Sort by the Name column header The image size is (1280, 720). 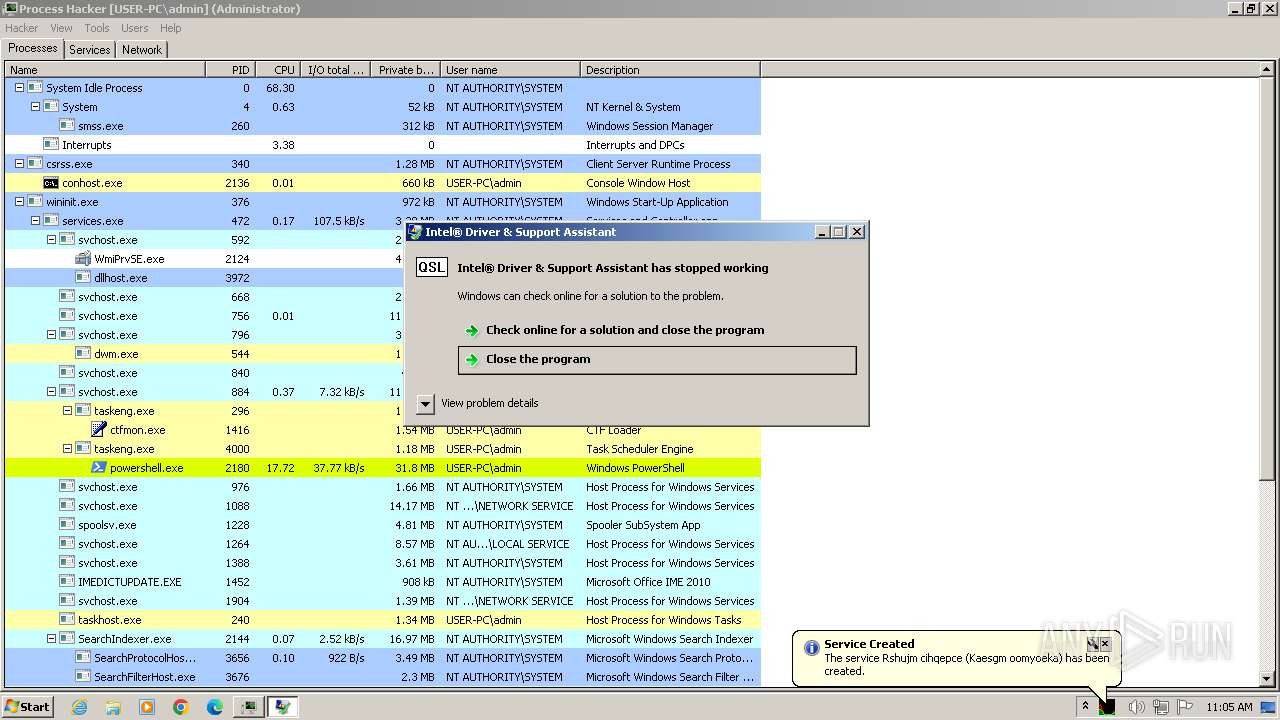point(105,70)
